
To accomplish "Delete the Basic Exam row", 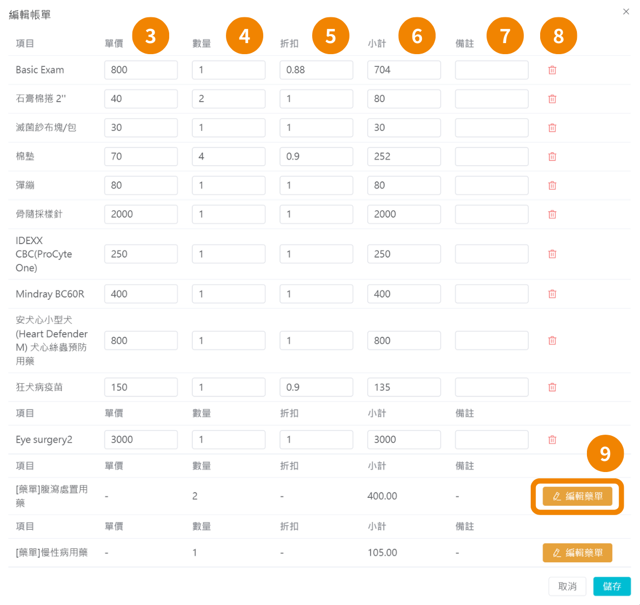I will tap(552, 70).
